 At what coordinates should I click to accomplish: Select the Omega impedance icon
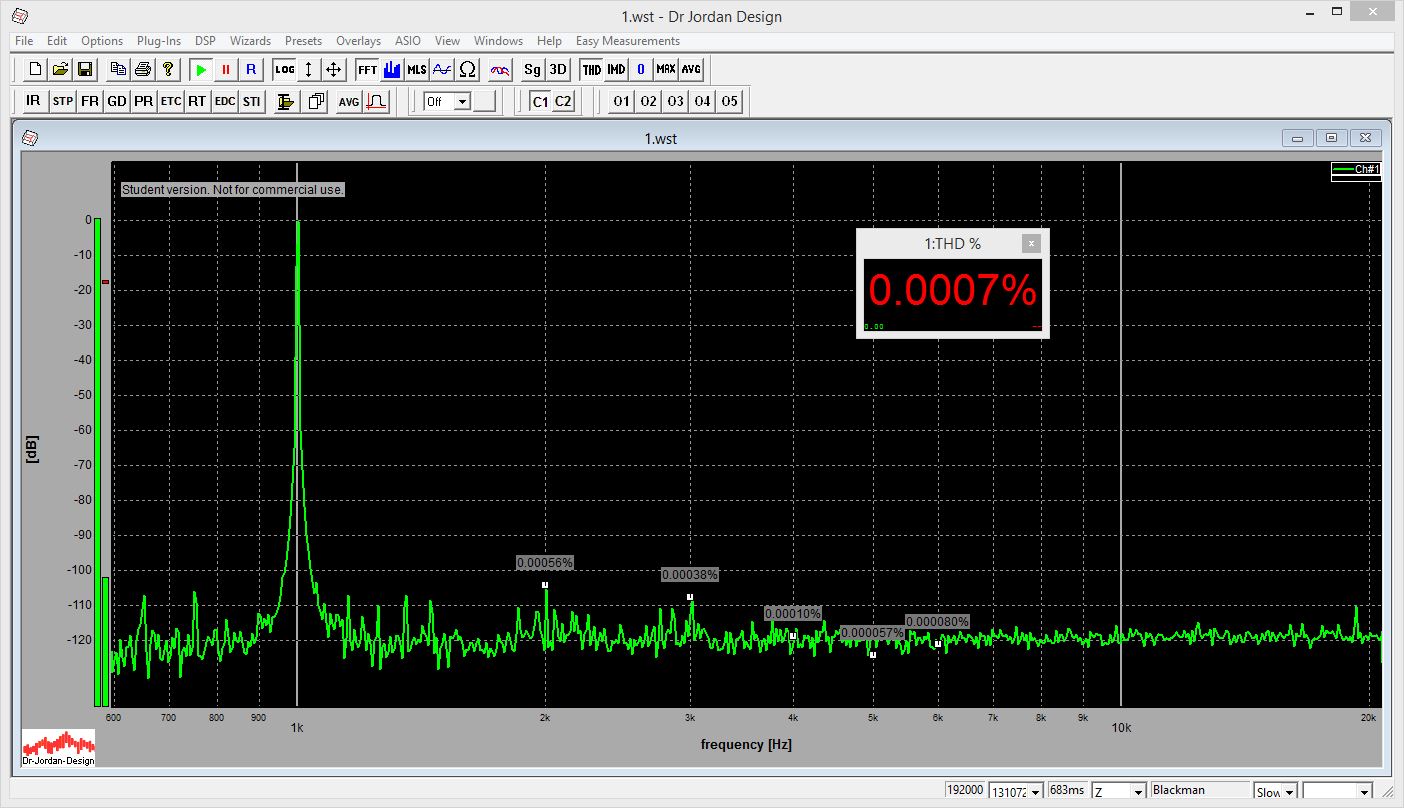pyautogui.click(x=467, y=69)
